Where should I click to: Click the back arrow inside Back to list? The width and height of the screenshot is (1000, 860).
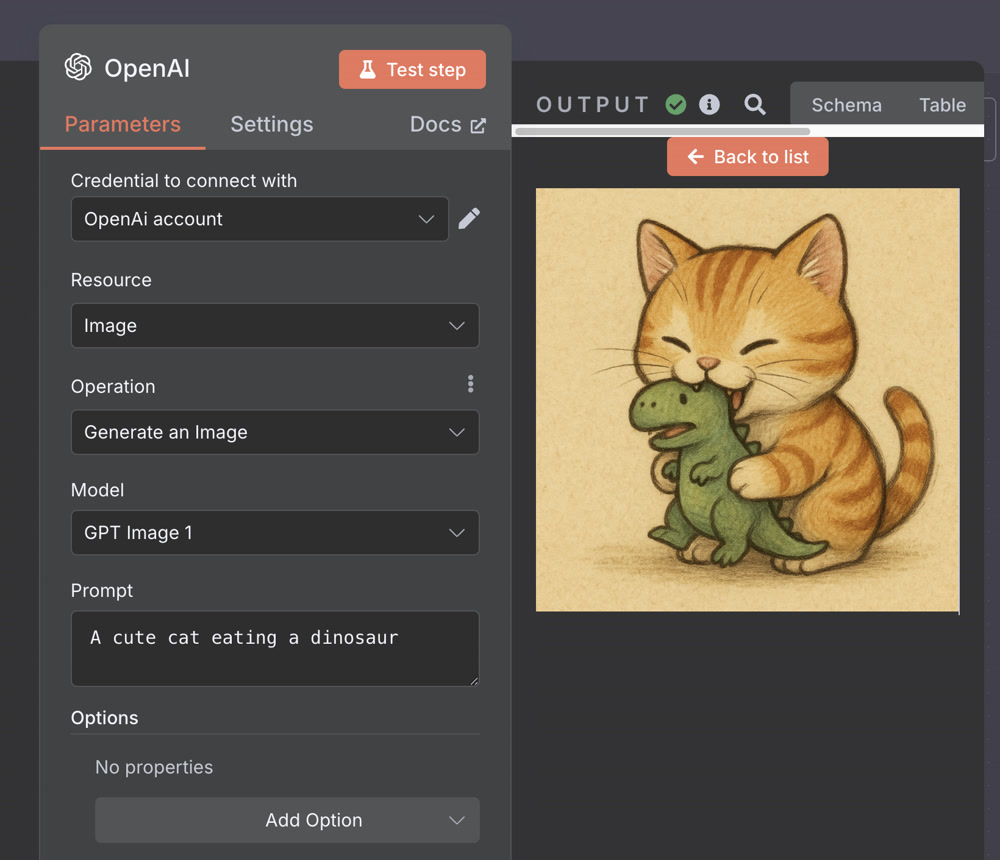pyautogui.click(x=695, y=156)
